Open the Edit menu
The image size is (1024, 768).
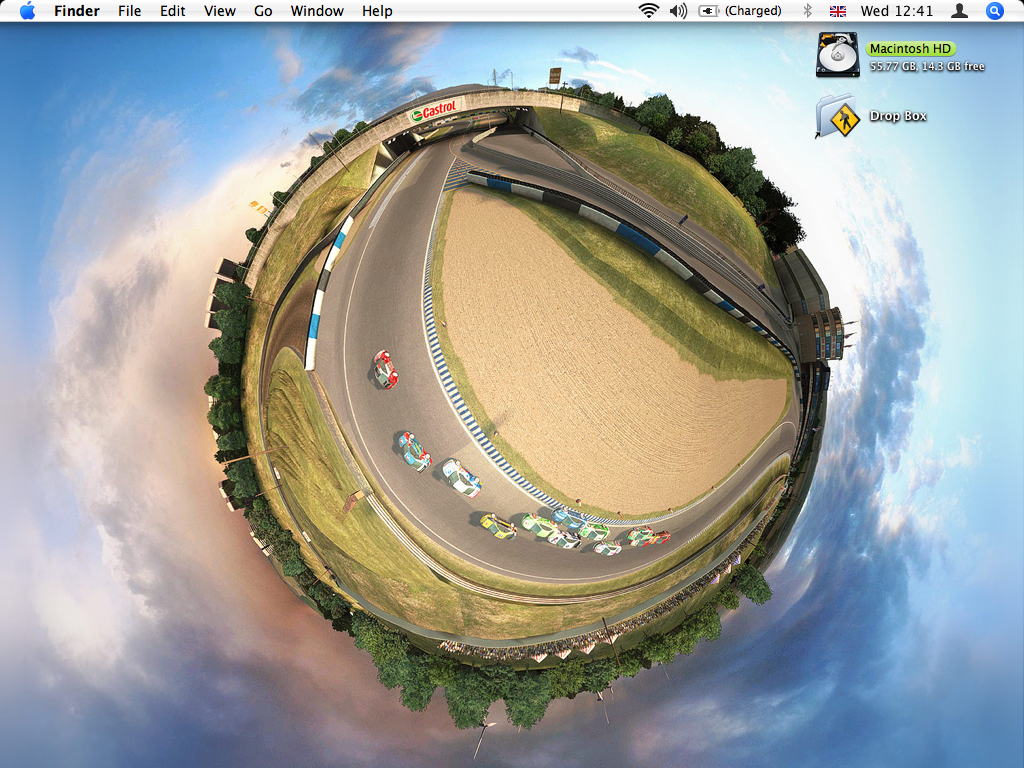(172, 11)
